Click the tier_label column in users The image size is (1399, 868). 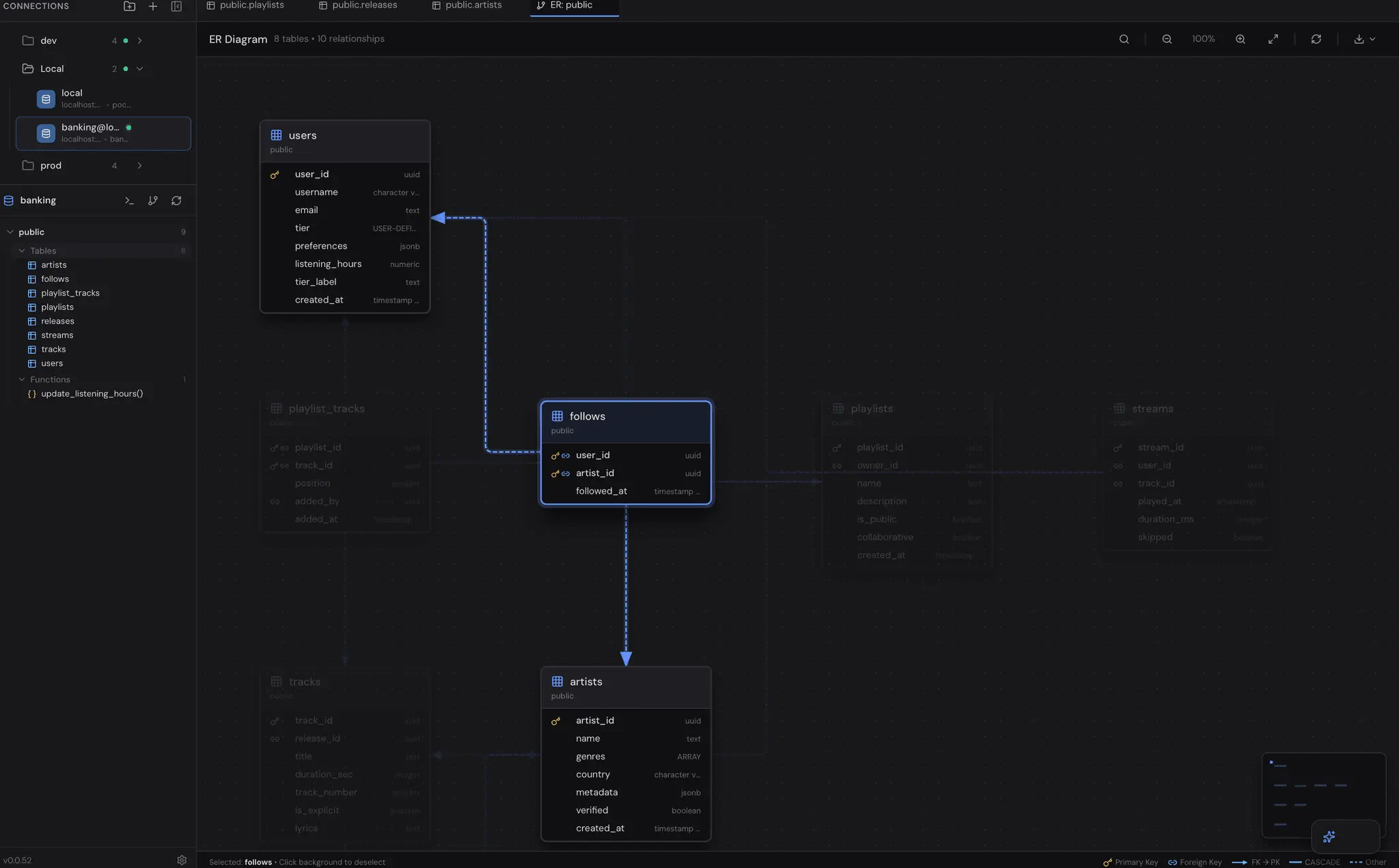pos(345,282)
